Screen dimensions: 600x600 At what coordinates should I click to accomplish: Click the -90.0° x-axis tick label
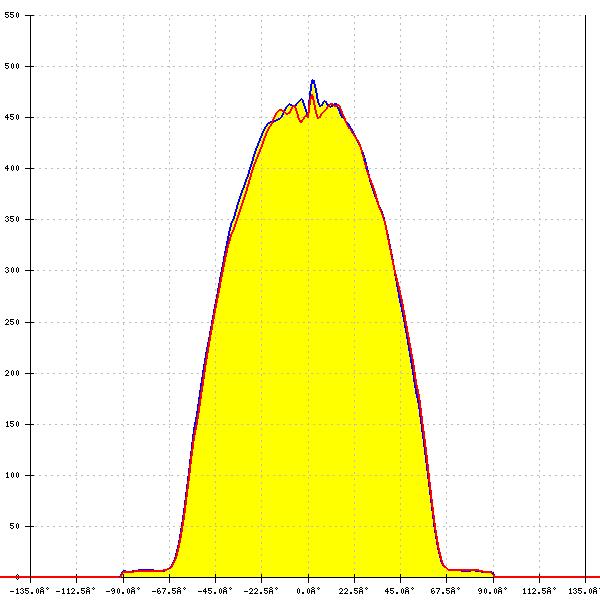124,591
